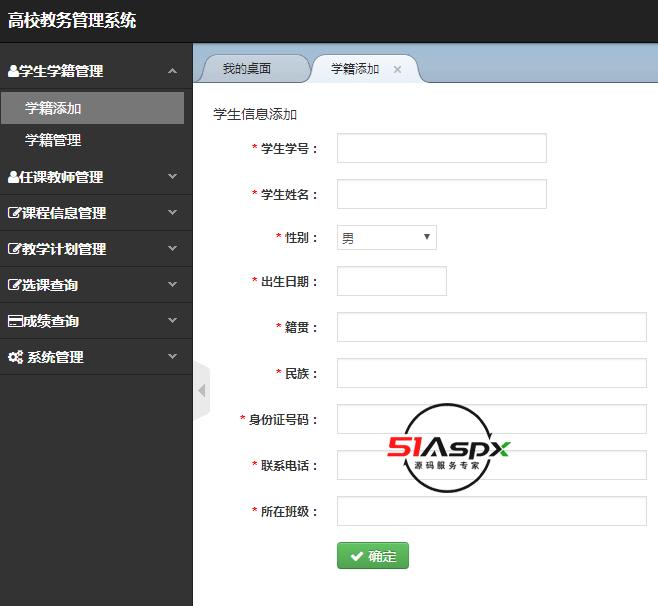Click the 学生学号 label
Image resolution: width=658 pixels, height=606 pixels.
[x=285, y=149]
